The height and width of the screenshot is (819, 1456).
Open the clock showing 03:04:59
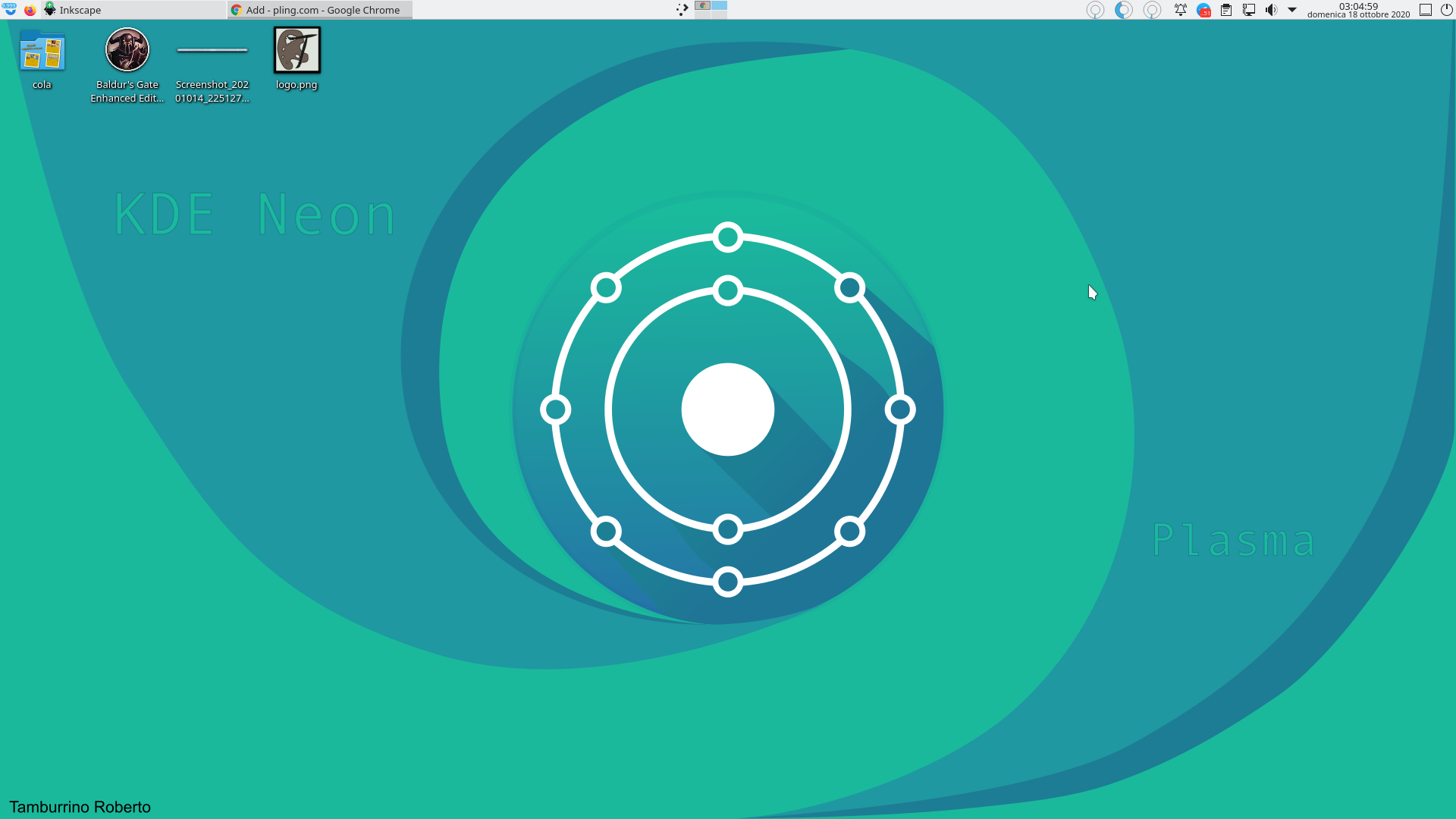pyautogui.click(x=1358, y=10)
